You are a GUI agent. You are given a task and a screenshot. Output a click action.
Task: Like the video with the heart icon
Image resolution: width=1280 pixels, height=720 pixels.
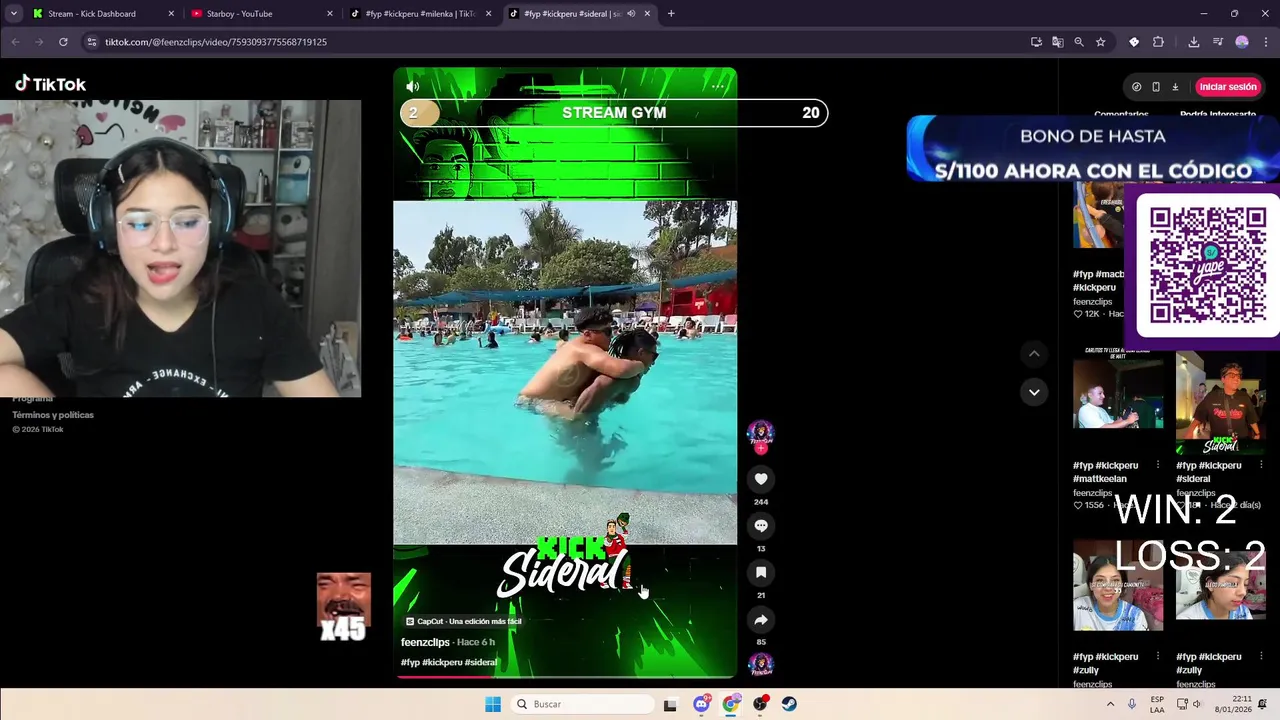click(x=761, y=479)
